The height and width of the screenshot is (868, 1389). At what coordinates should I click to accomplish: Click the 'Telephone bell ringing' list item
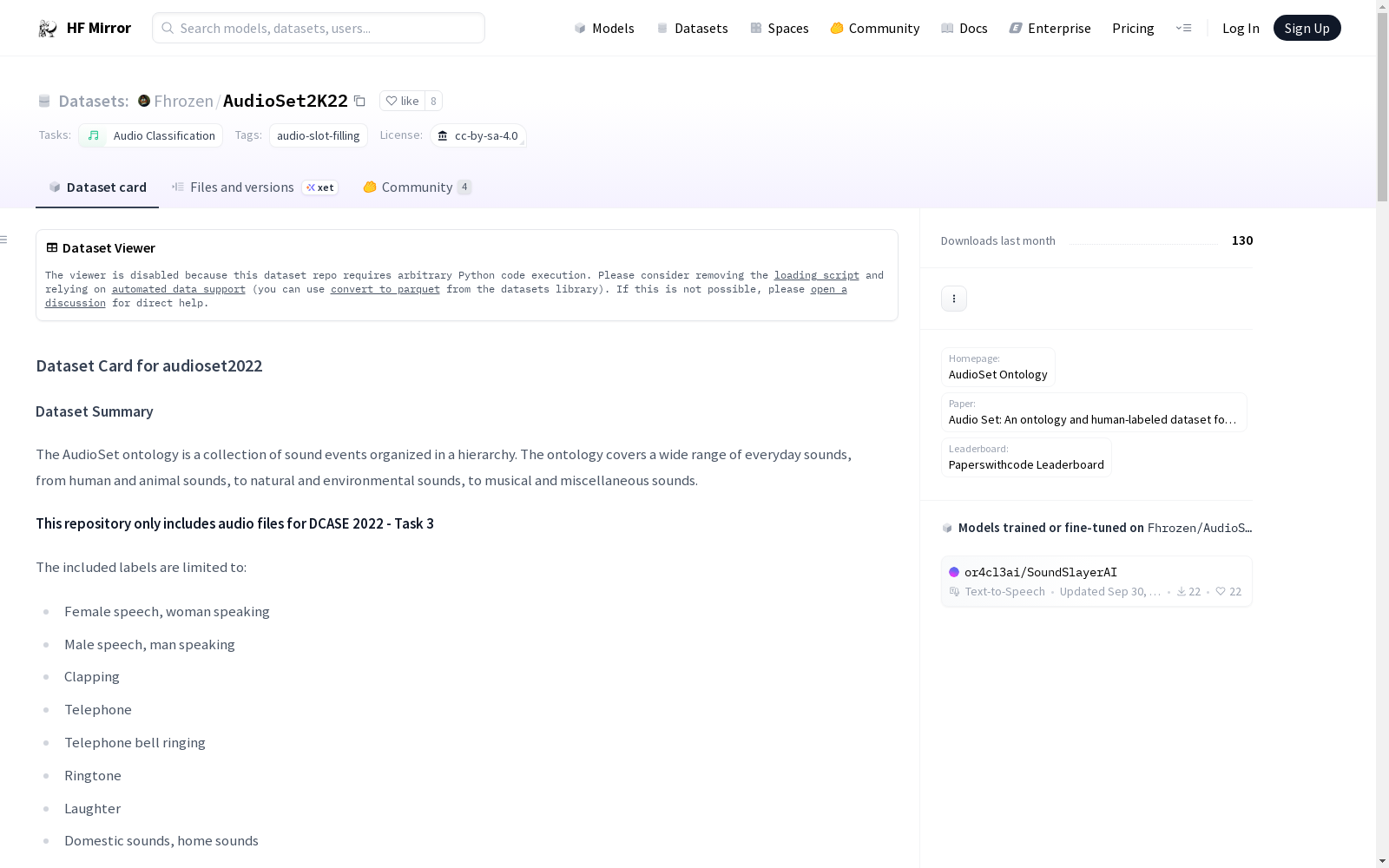135,743
